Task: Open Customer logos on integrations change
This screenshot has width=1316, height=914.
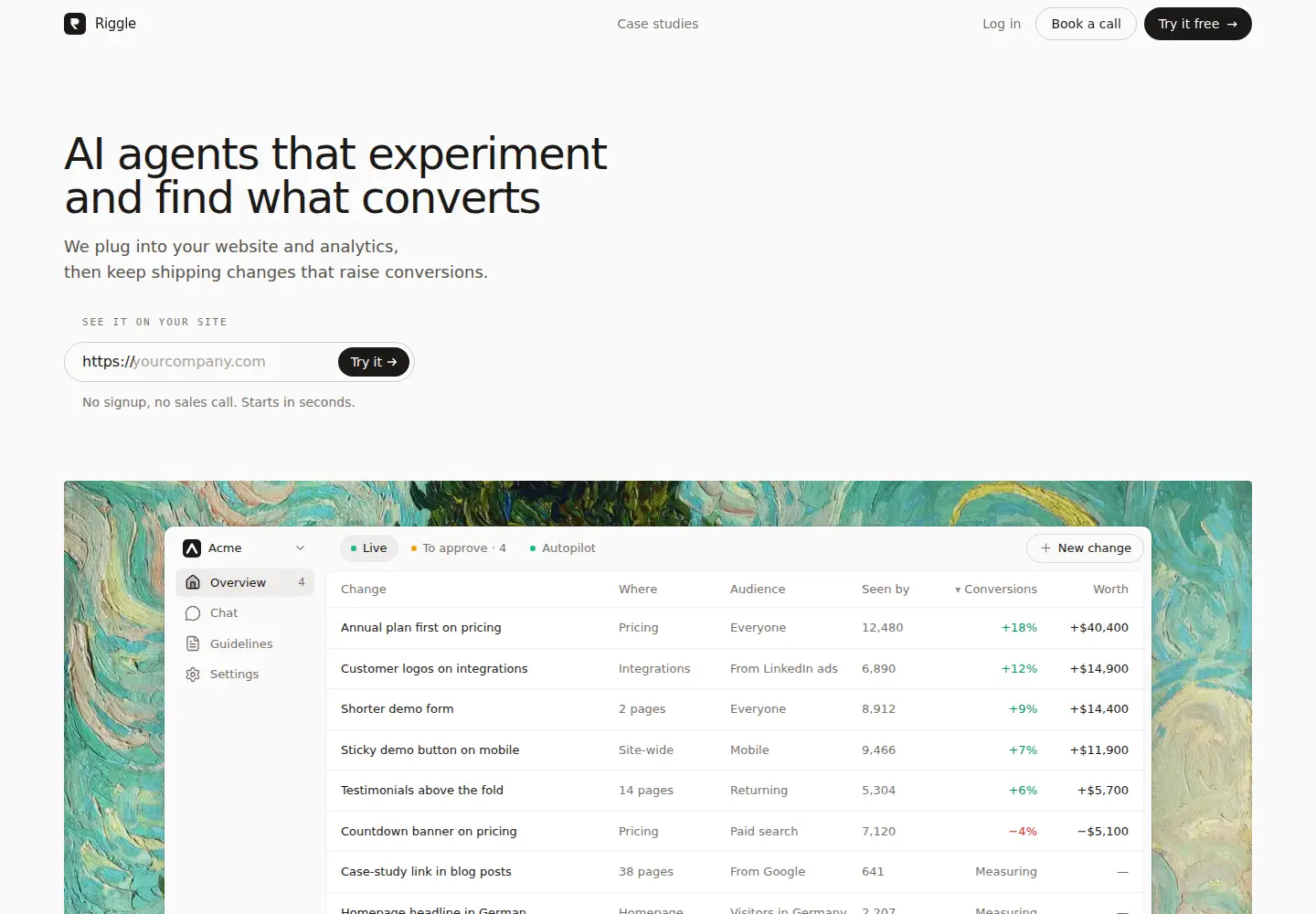Action: pos(735,669)
